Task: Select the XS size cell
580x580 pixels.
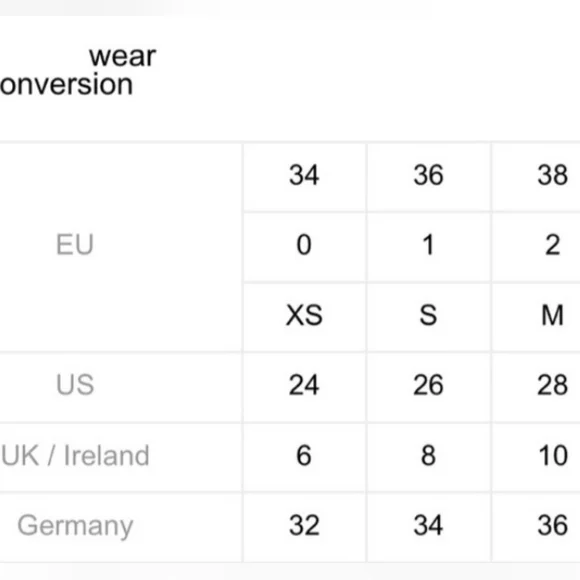Action: pos(304,315)
